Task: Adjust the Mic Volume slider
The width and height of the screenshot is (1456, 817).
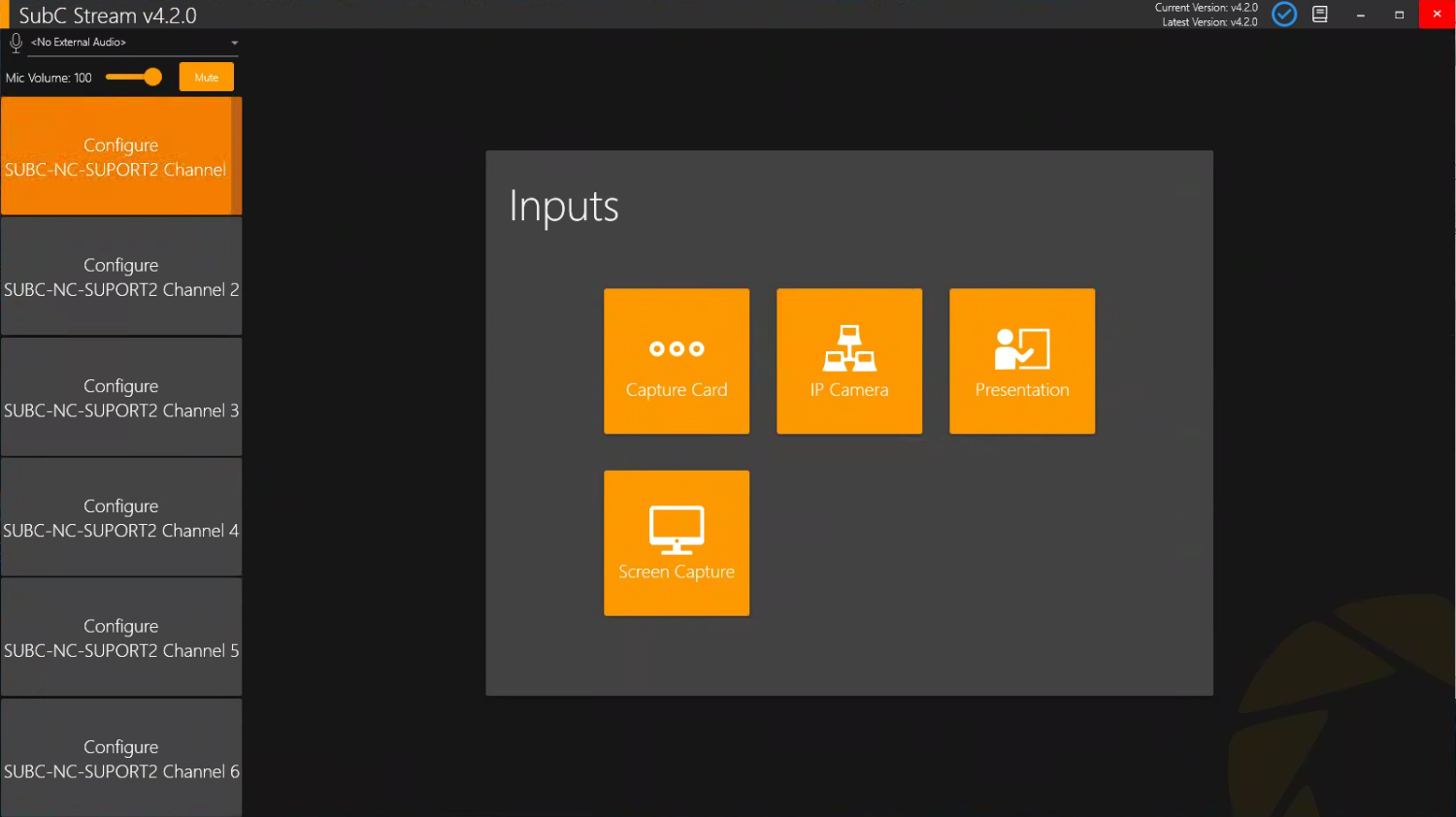Action: [152, 78]
